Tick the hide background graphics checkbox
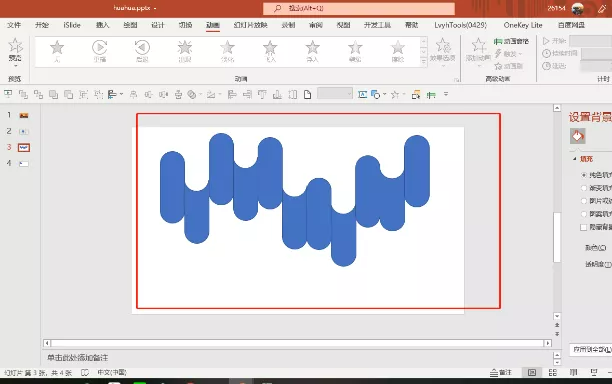 584,227
